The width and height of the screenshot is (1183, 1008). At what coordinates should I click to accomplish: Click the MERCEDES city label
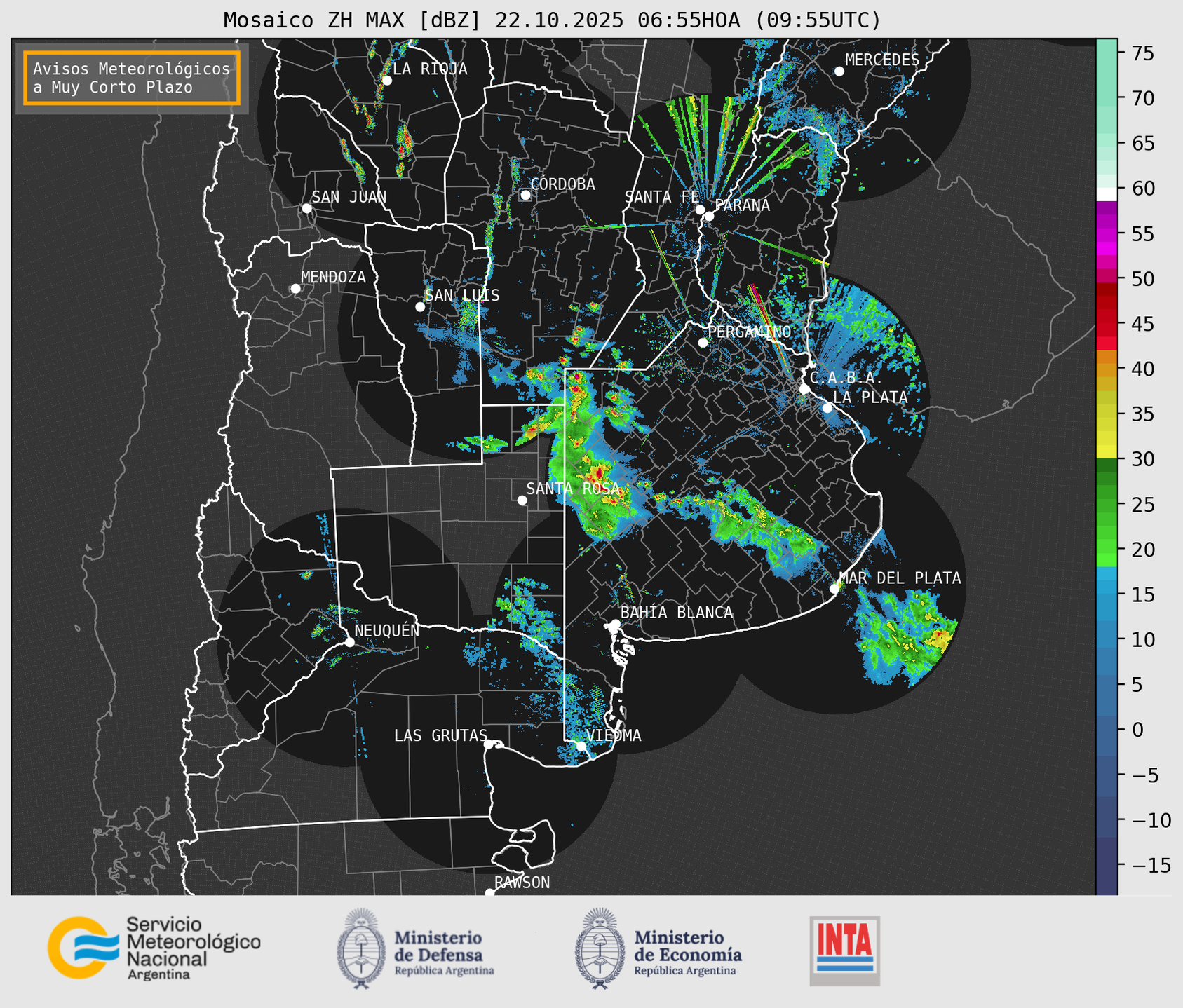881,60
